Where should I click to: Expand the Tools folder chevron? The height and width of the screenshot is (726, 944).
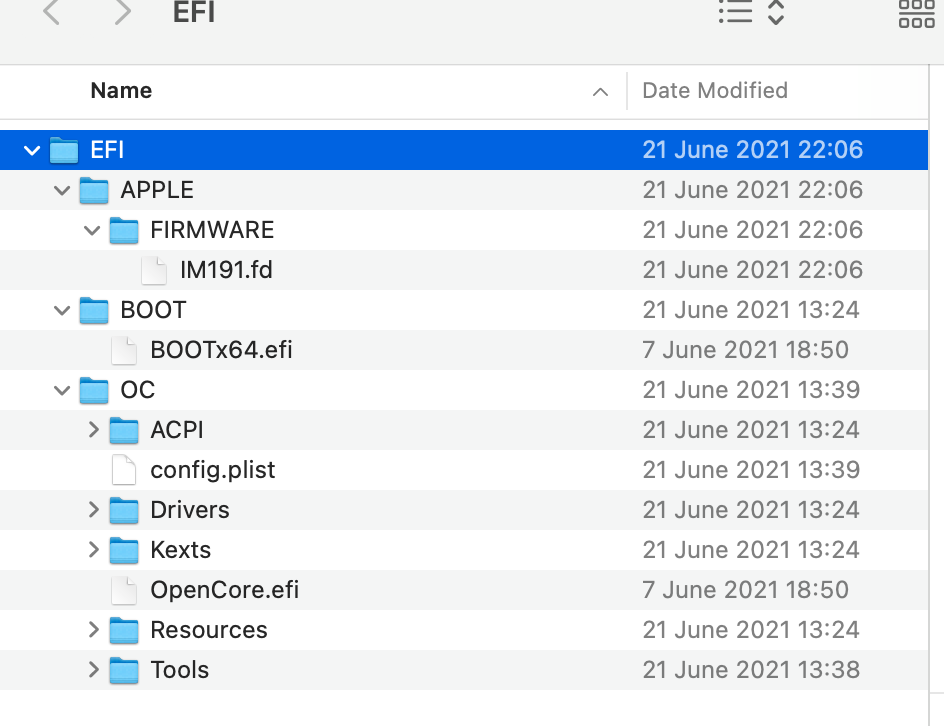(x=93, y=669)
